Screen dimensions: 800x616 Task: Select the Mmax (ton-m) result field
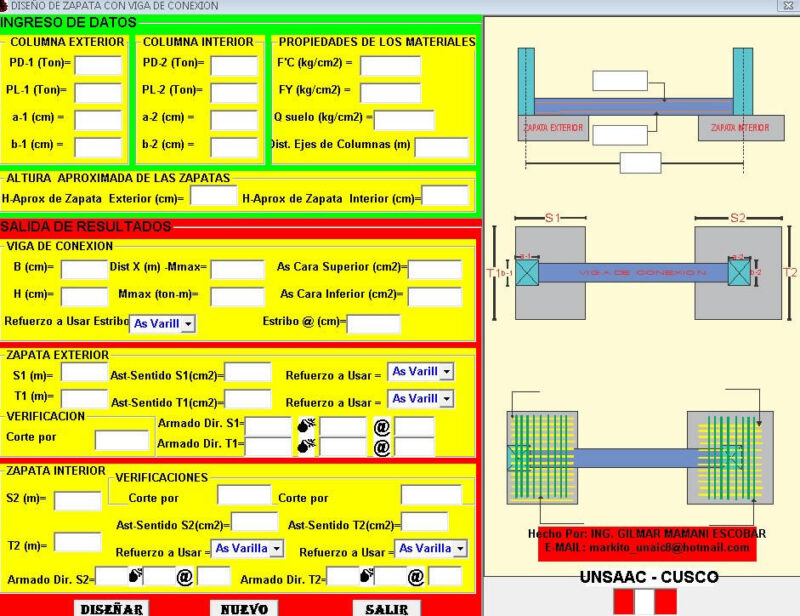[238, 297]
